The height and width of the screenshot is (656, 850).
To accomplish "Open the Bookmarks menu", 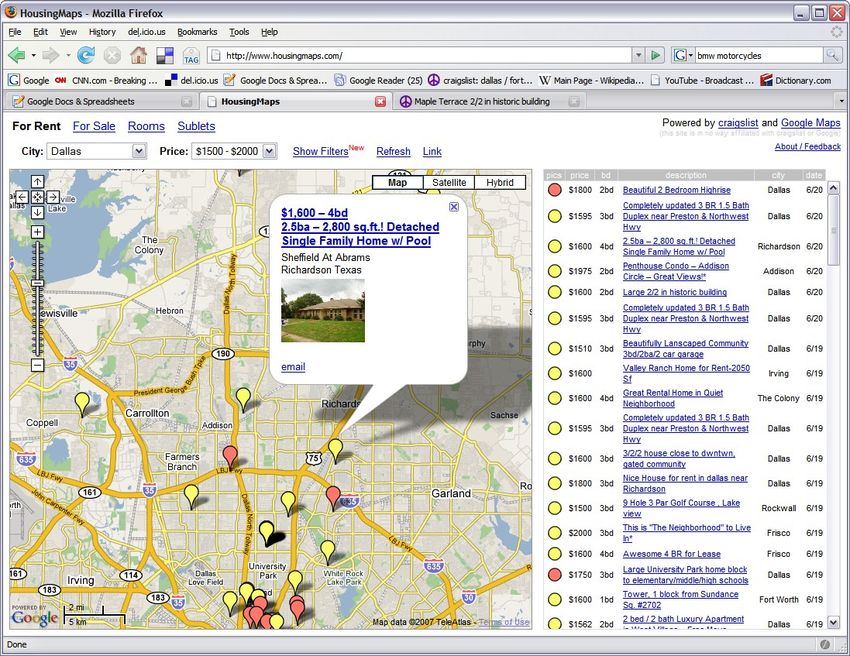I will pos(197,32).
